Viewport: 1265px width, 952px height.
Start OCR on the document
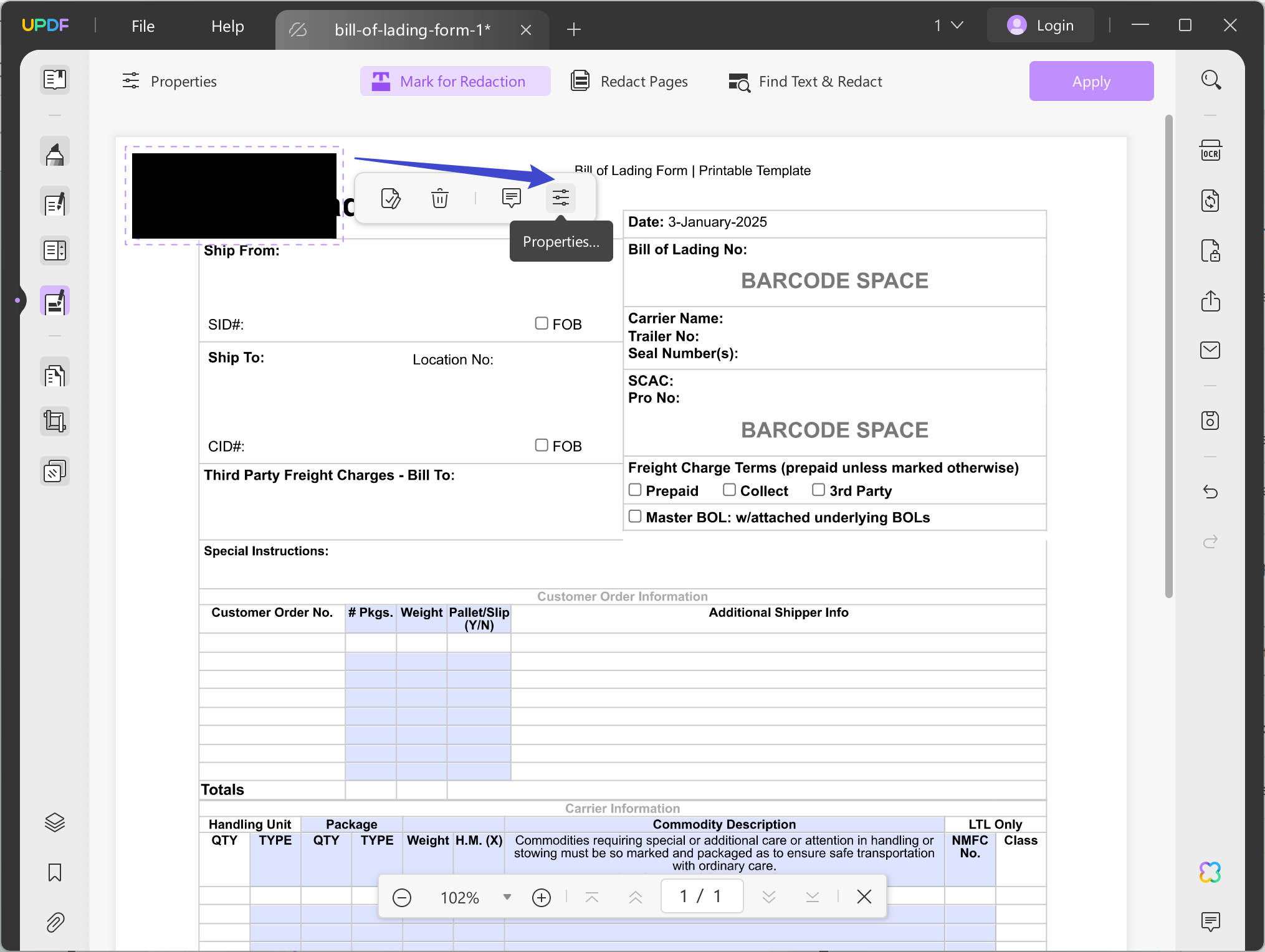1211,150
